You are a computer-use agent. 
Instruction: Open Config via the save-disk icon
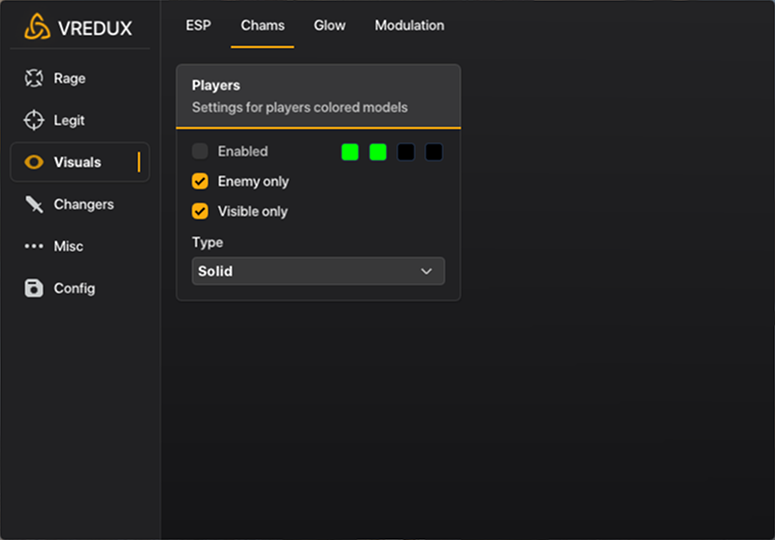(x=34, y=288)
